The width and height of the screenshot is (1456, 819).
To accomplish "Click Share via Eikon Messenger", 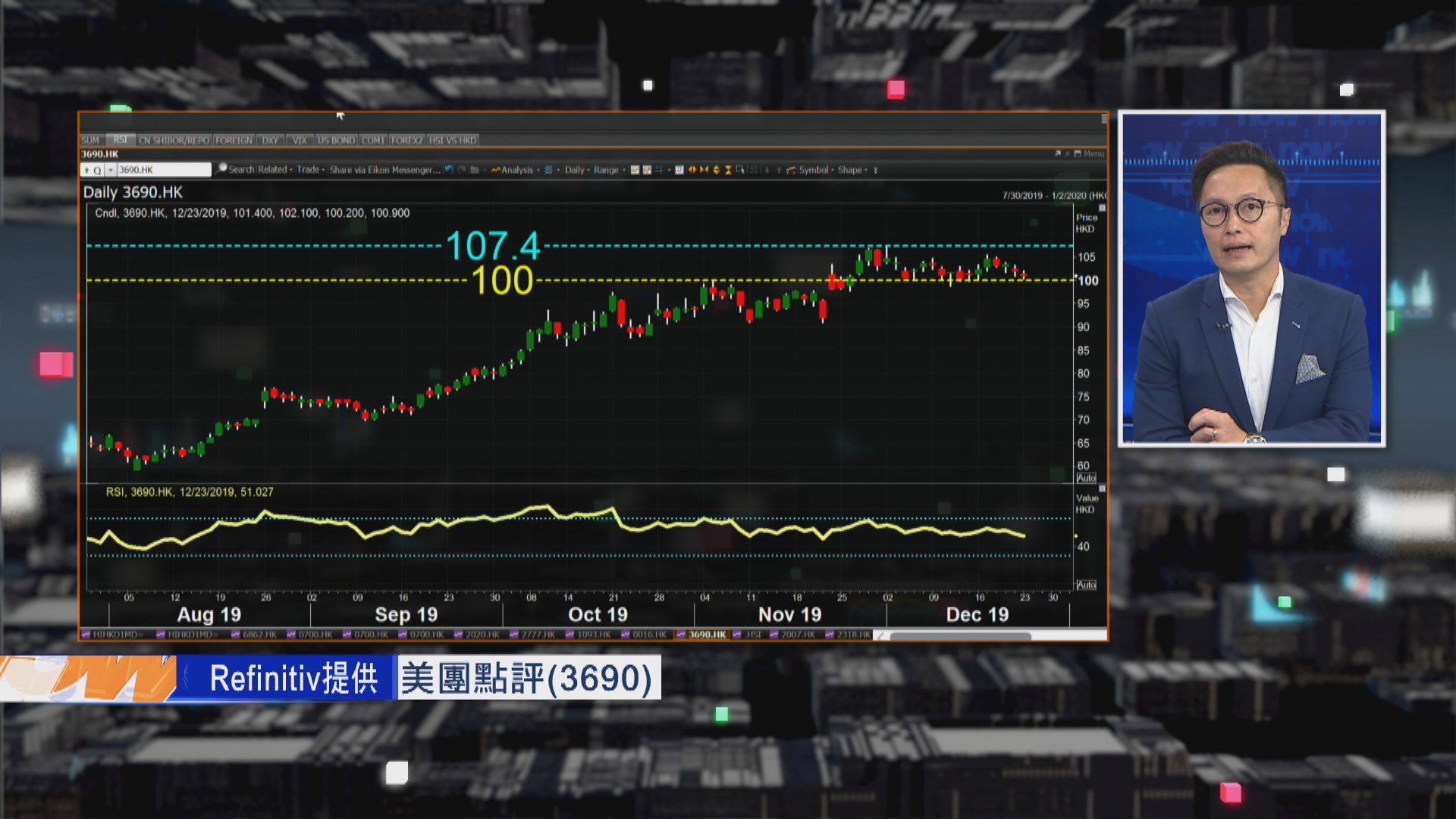I will (x=384, y=170).
